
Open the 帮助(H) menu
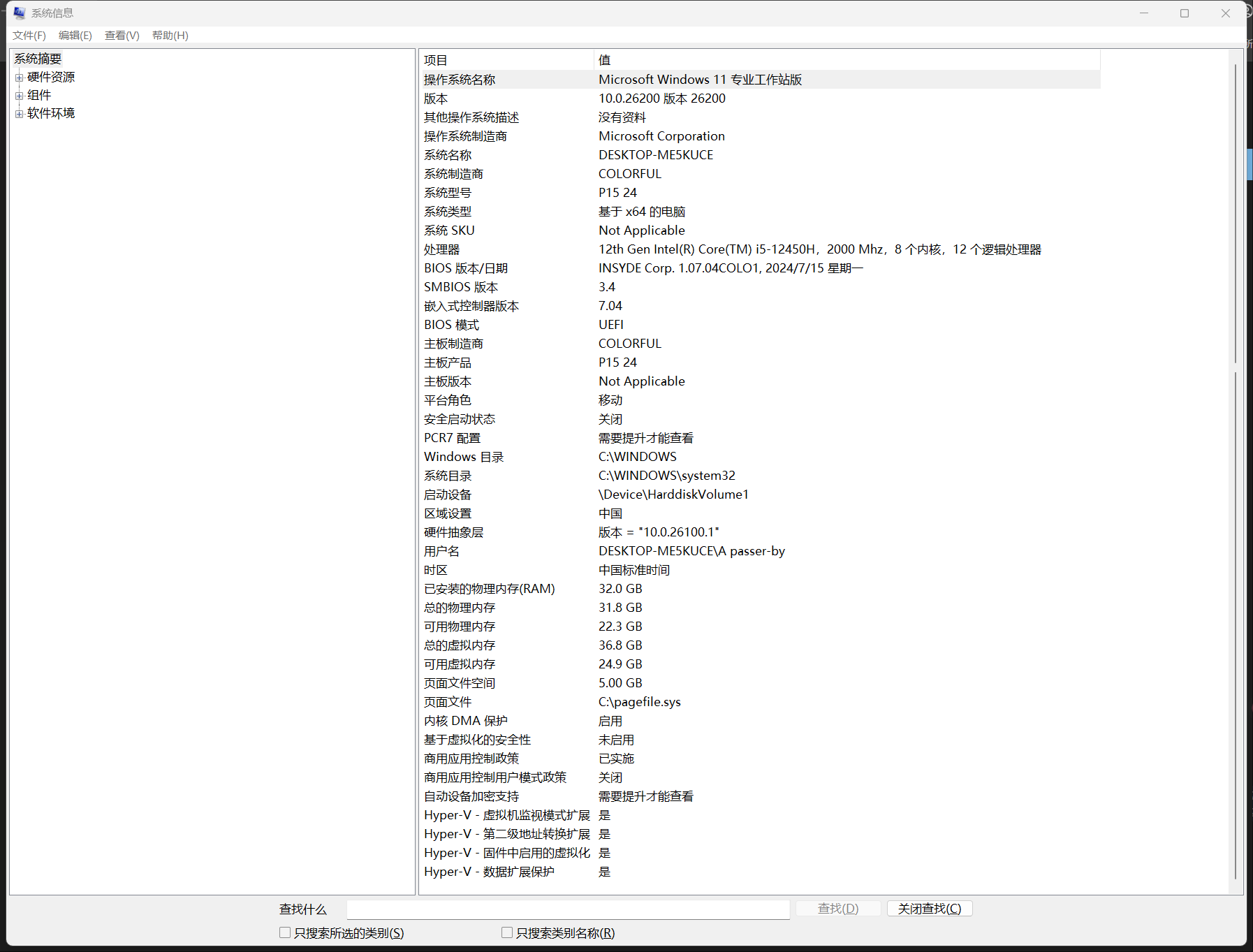(x=170, y=36)
